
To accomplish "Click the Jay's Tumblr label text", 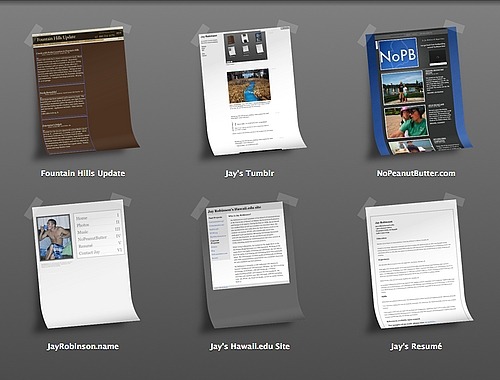I will coord(249,173).
